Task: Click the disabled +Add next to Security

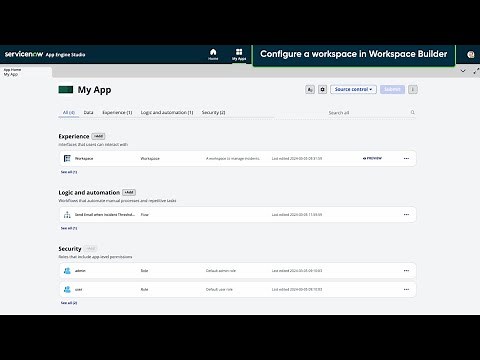Action: (90, 249)
